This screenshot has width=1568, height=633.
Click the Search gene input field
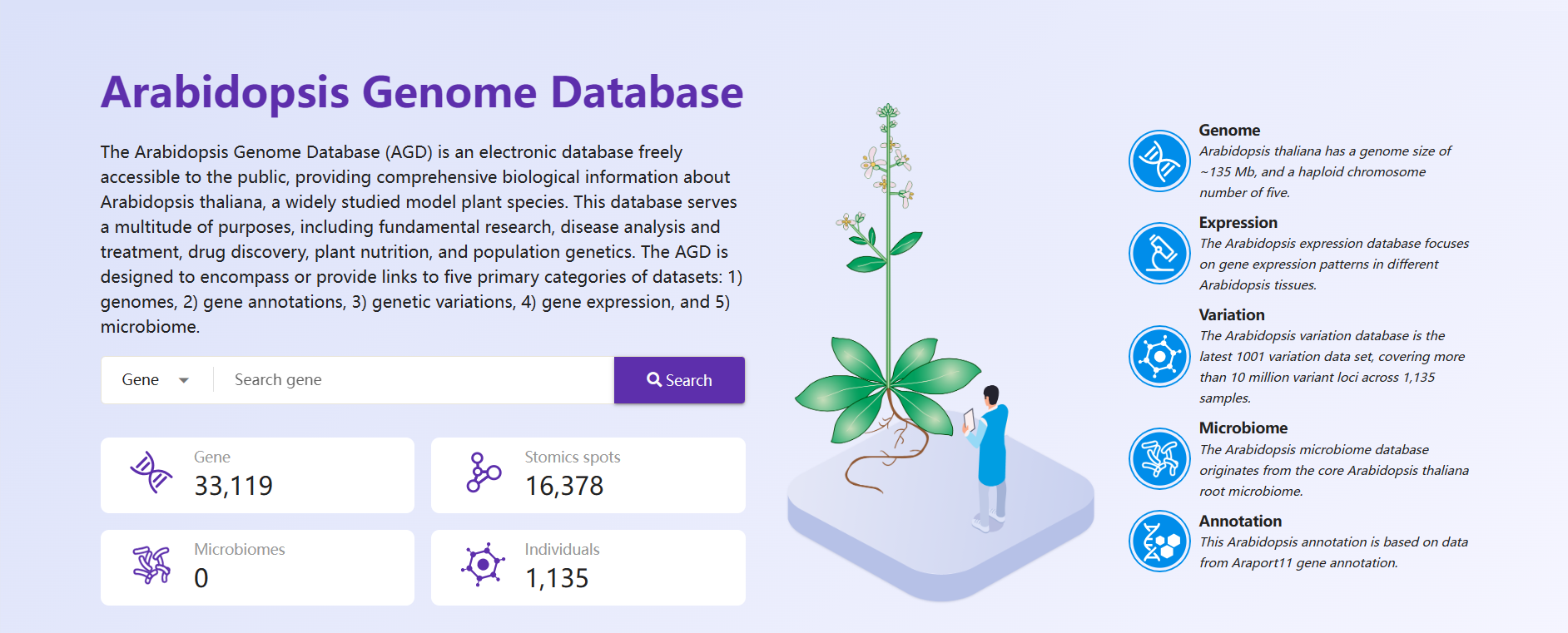(414, 380)
